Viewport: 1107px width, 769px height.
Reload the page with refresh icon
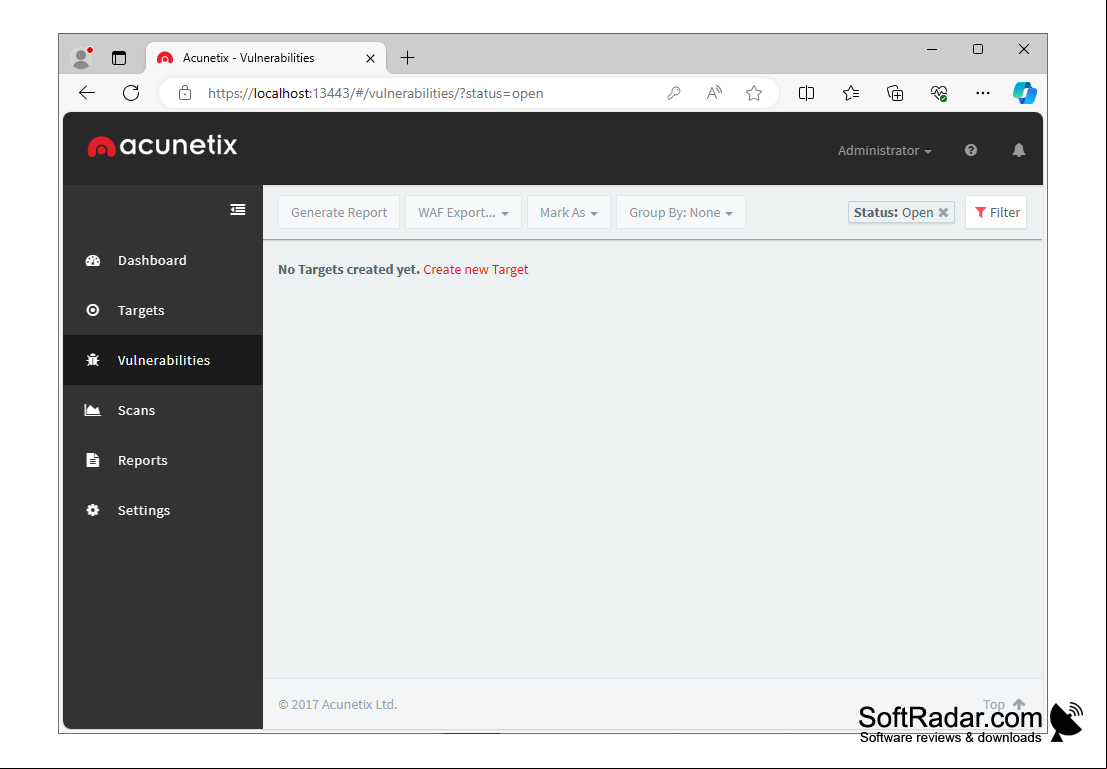coord(131,93)
